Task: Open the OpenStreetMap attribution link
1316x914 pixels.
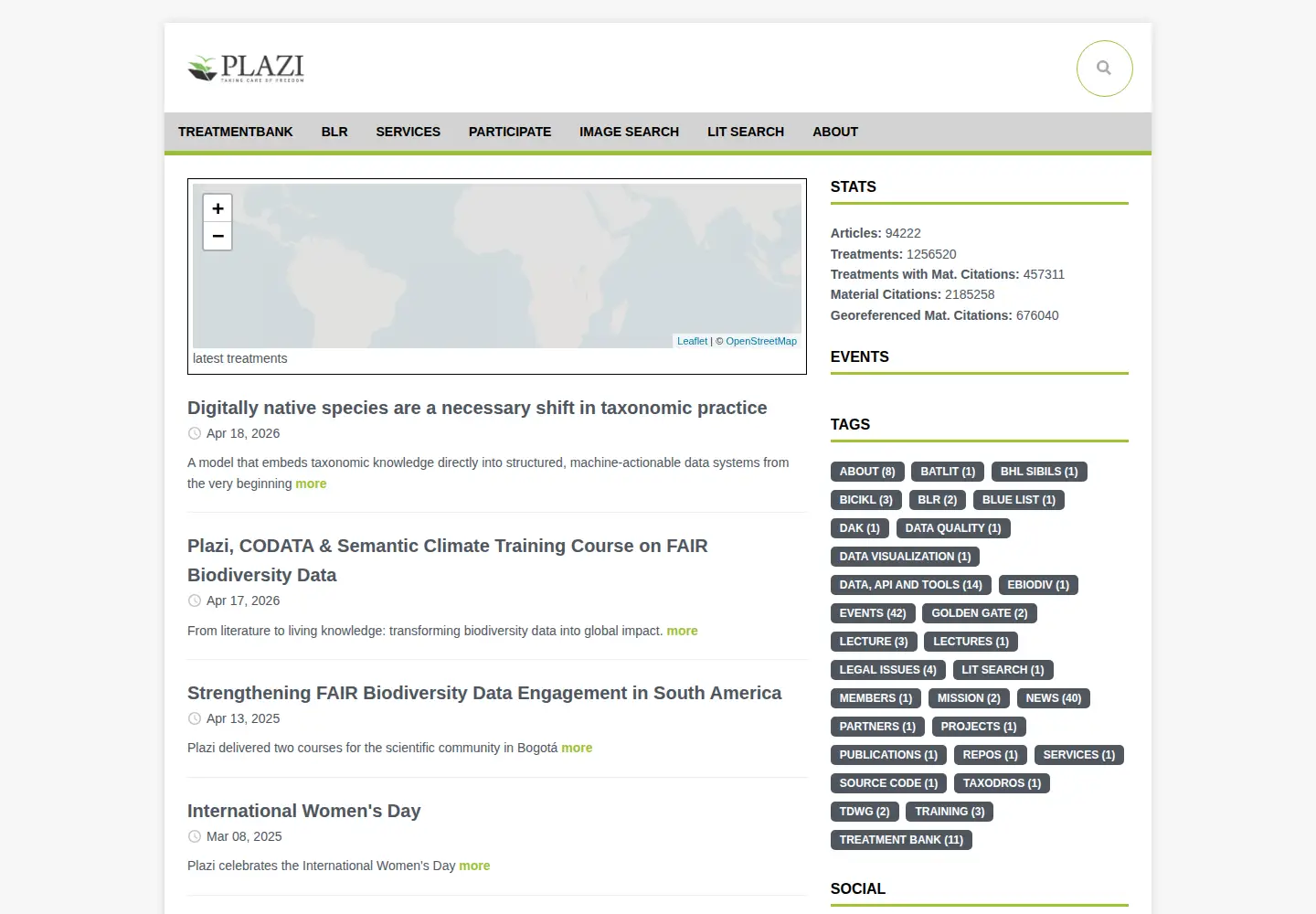Action: click(761, 341)
